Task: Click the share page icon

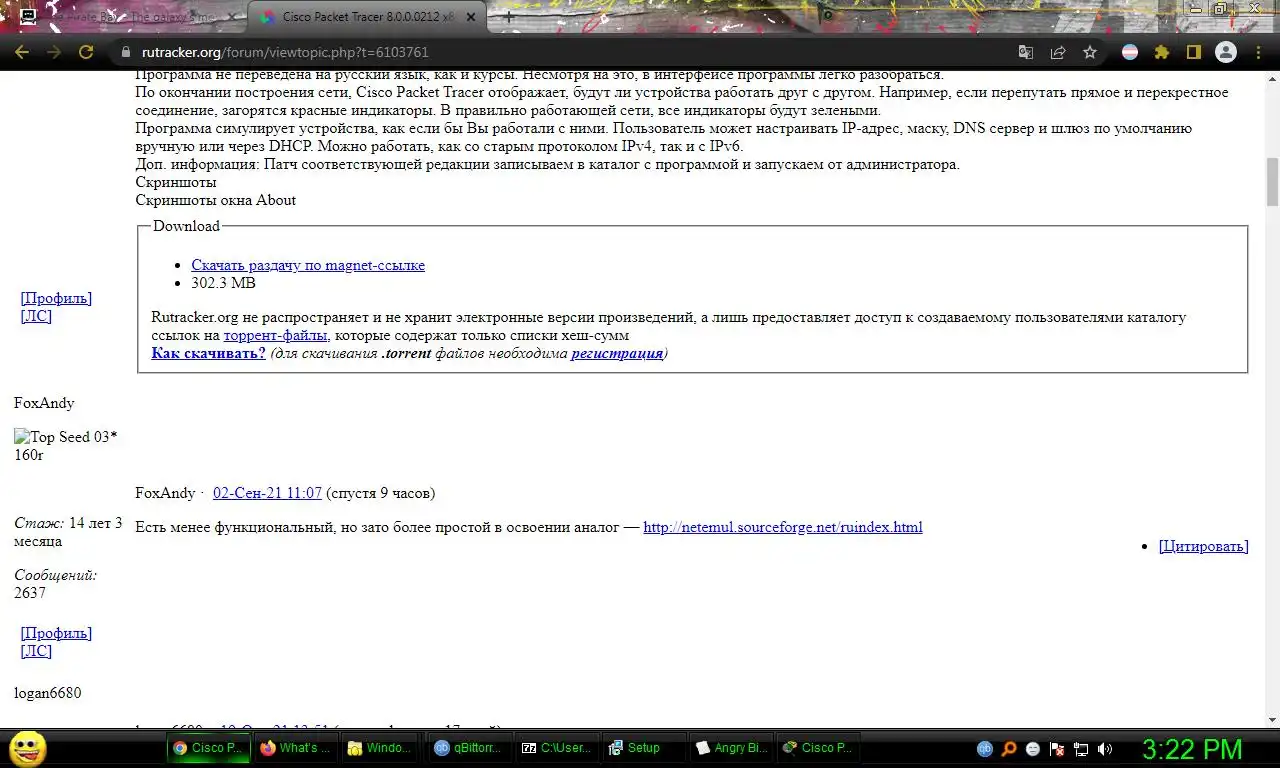Action: 1058,52
